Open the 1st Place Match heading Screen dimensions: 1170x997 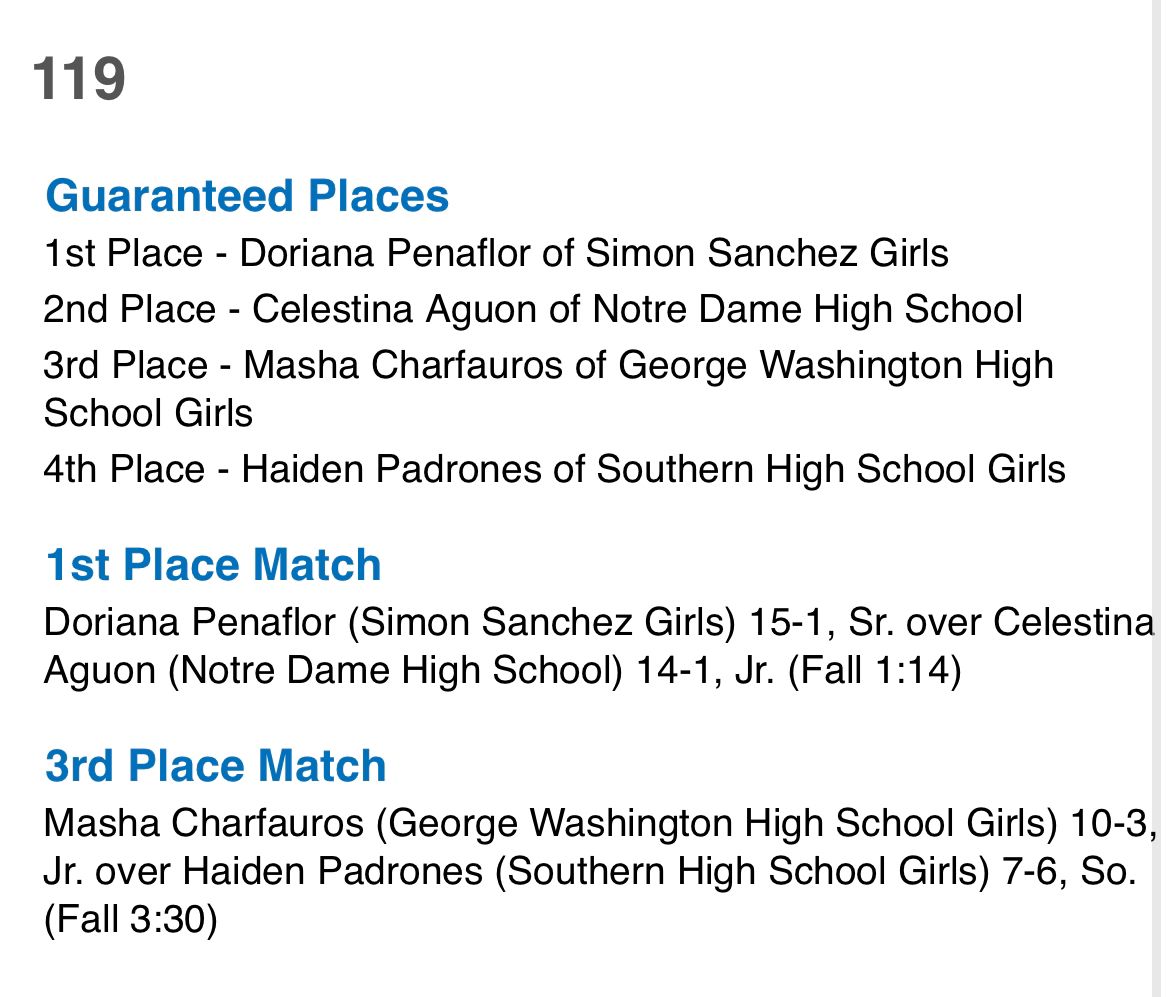213,564
